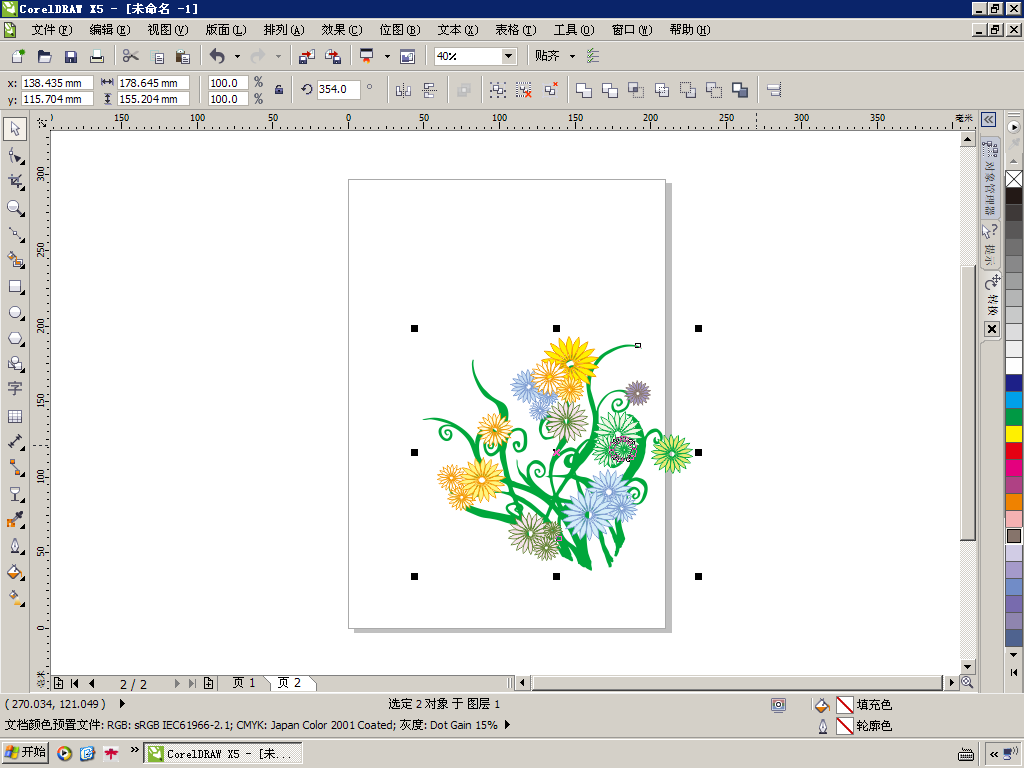
Task: Go to the previous page arrow
Action: click(91, 683)
